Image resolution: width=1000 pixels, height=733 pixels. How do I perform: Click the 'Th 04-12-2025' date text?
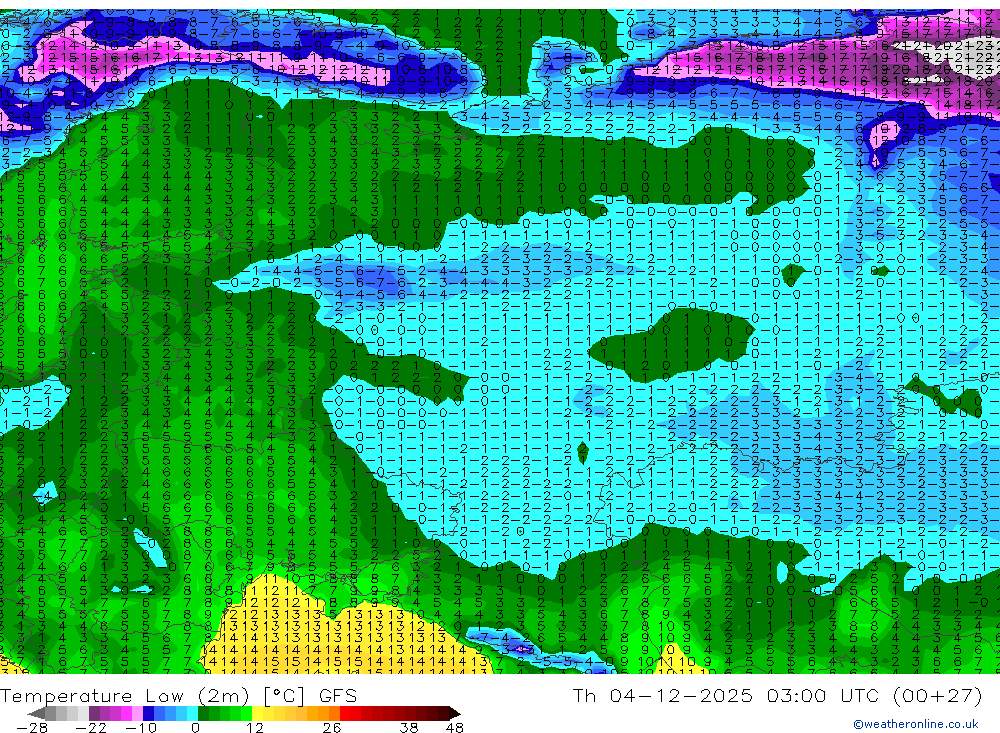pos(663,695)
